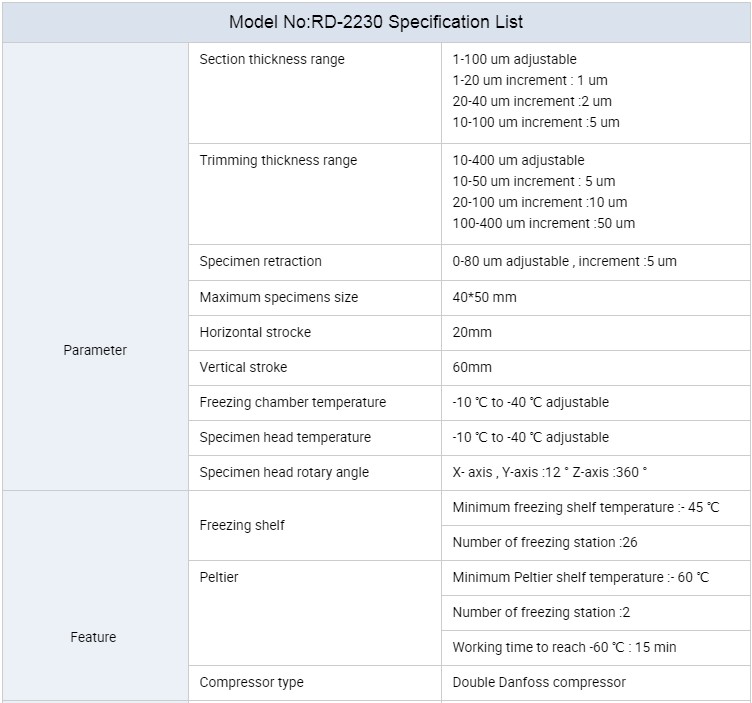This screenshot has height=703, width=752.
Task: Click the Maximum specimens size label
Action: (x=279, y=297)
